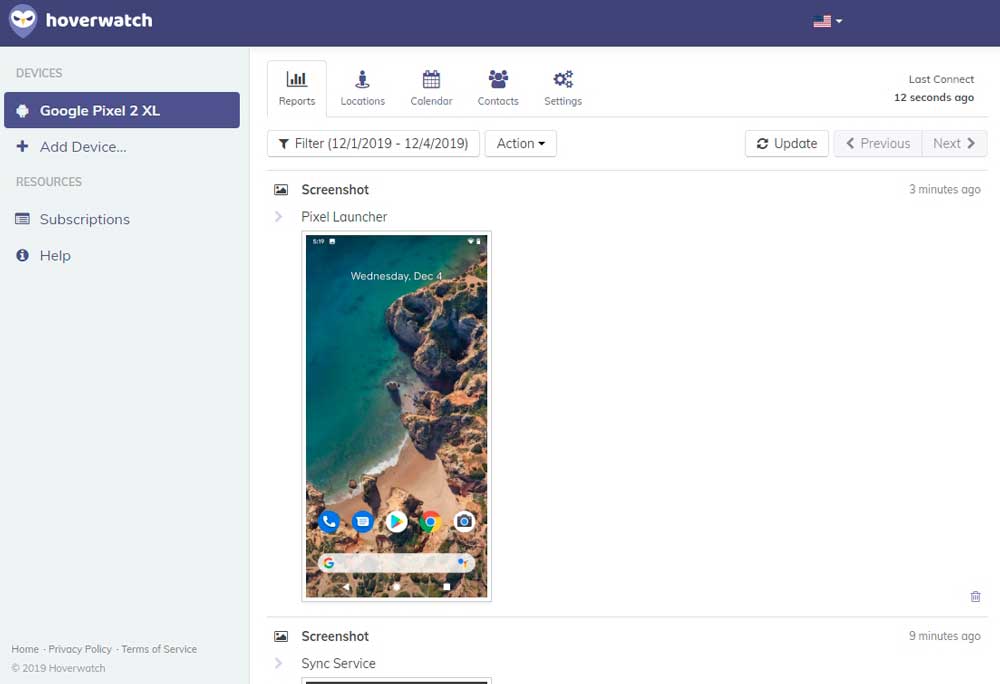Open the Subscriptions page
This screenshot has width=1000, height=684.
click(85, 219)
